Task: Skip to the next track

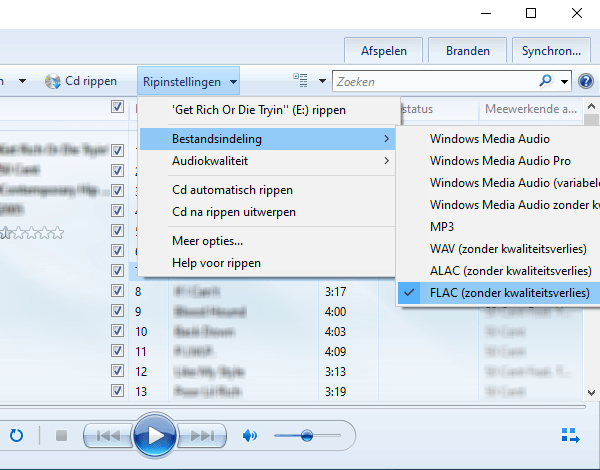Action: click(203, 436)
